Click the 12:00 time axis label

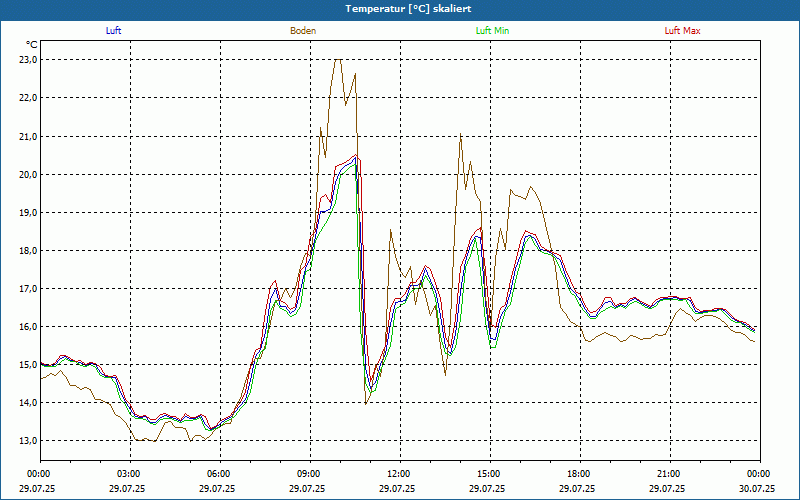(398, 474)
